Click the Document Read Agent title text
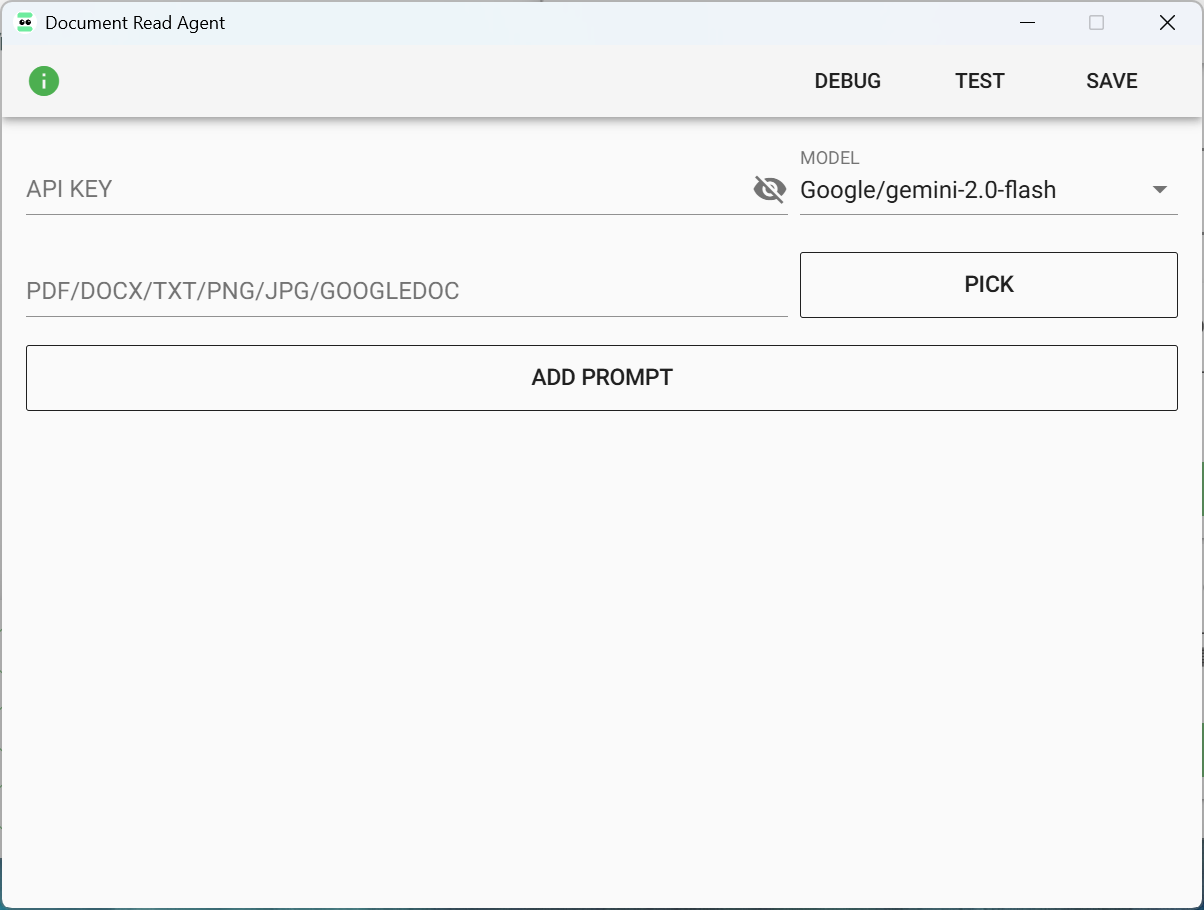The width and height of the screenshot is (1204, 910). click(135, 23)
